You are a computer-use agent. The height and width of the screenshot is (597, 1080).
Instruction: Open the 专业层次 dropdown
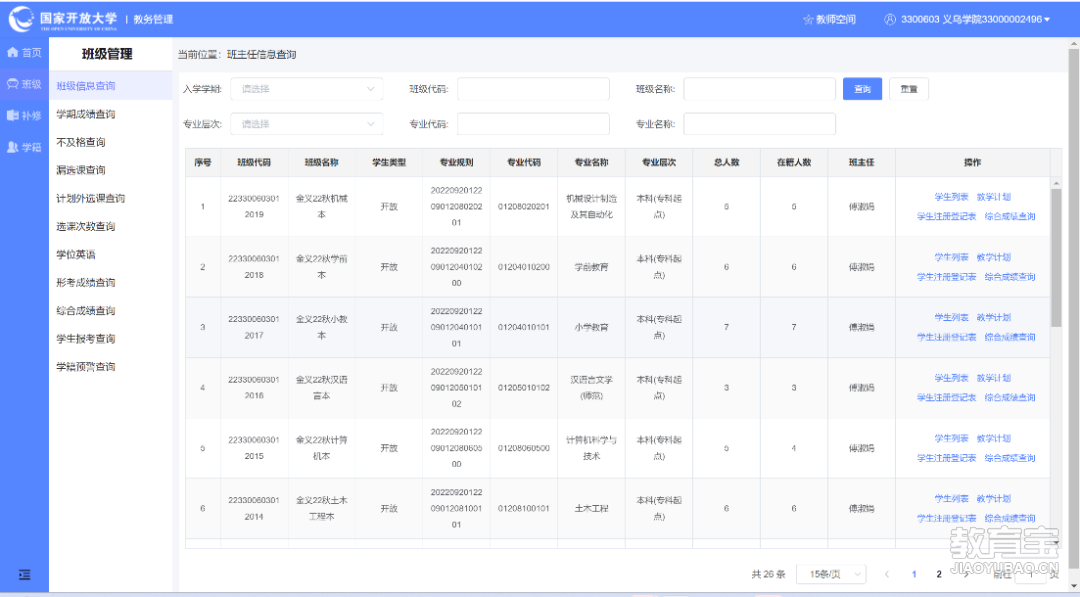coord(307,124)
